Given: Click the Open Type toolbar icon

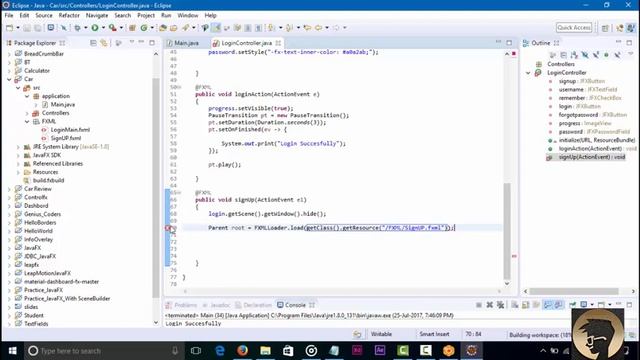Looking at the screenshot, I should [162, 28].
